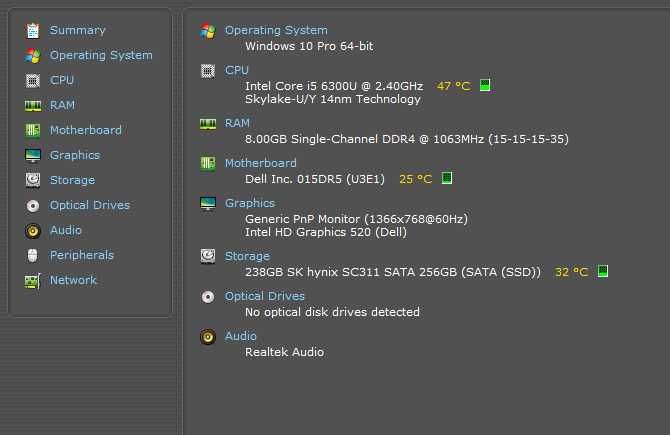This screenshot has width=670, height=435.
Task: Open the RAM heading link in summary
Action: coord(237,123)
